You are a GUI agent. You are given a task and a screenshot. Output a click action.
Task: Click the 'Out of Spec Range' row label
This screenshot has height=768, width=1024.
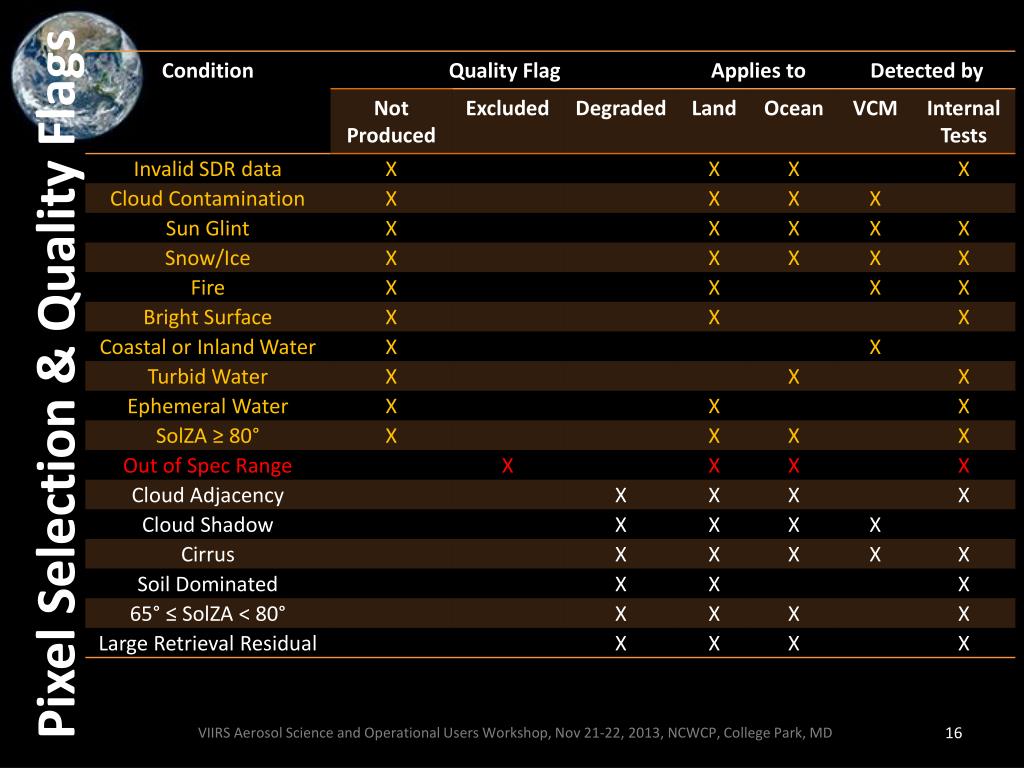click(208, 466)
